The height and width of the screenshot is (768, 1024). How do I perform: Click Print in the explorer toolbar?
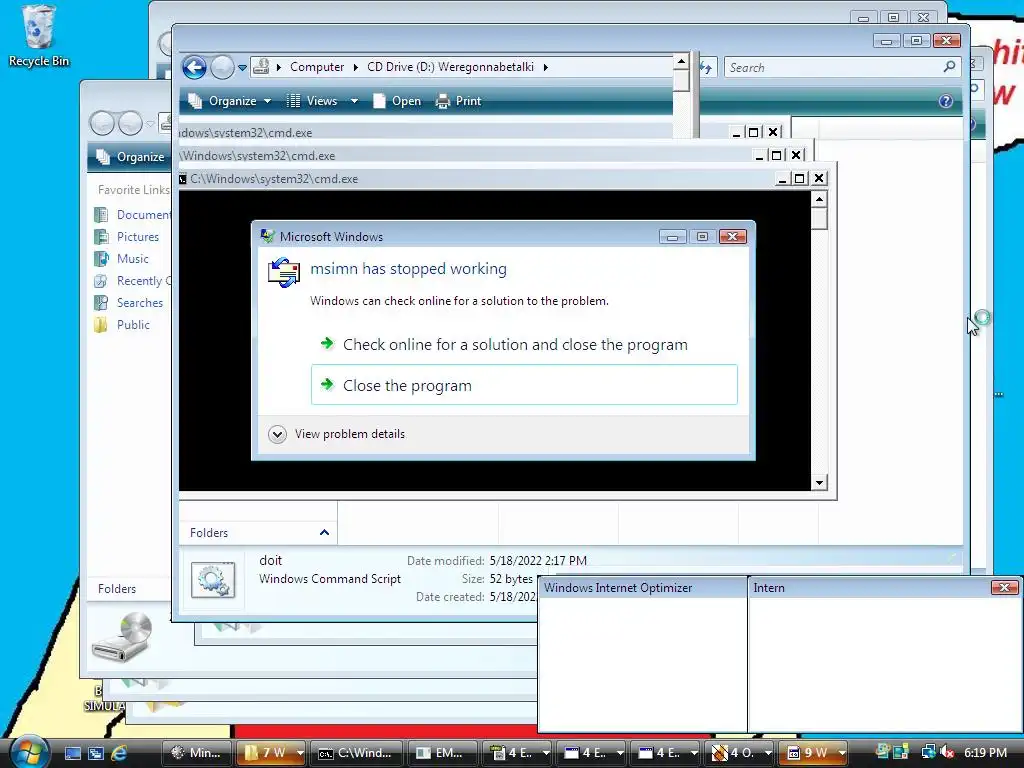tap(458, 101)
